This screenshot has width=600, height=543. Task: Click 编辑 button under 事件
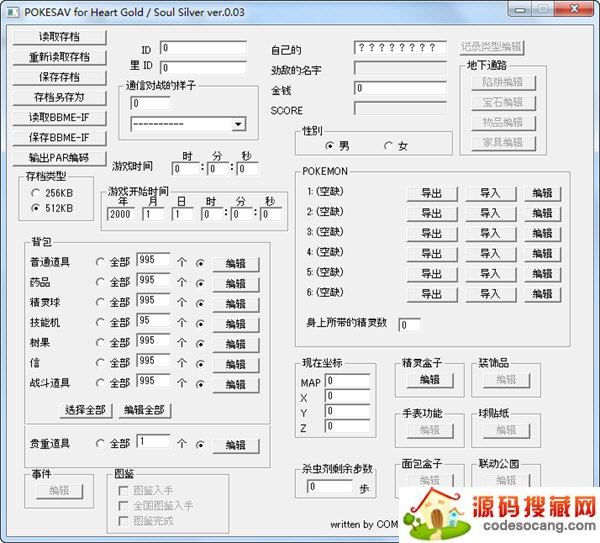59,491
